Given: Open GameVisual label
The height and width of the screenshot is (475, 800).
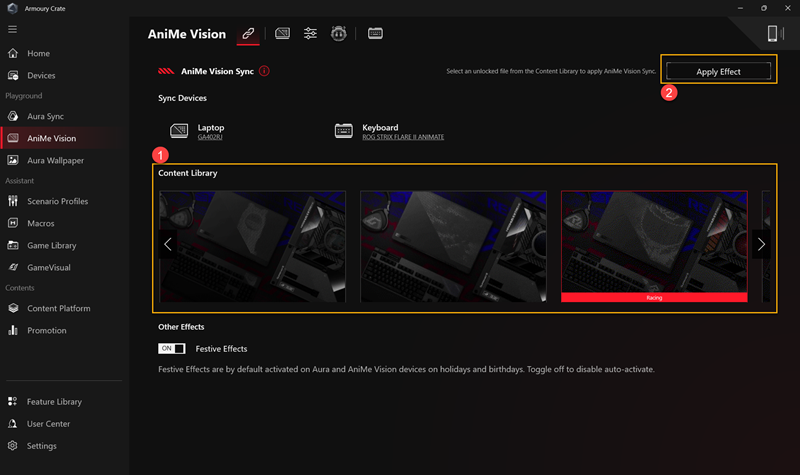Looking at the screenshot, I should [49, 267].
